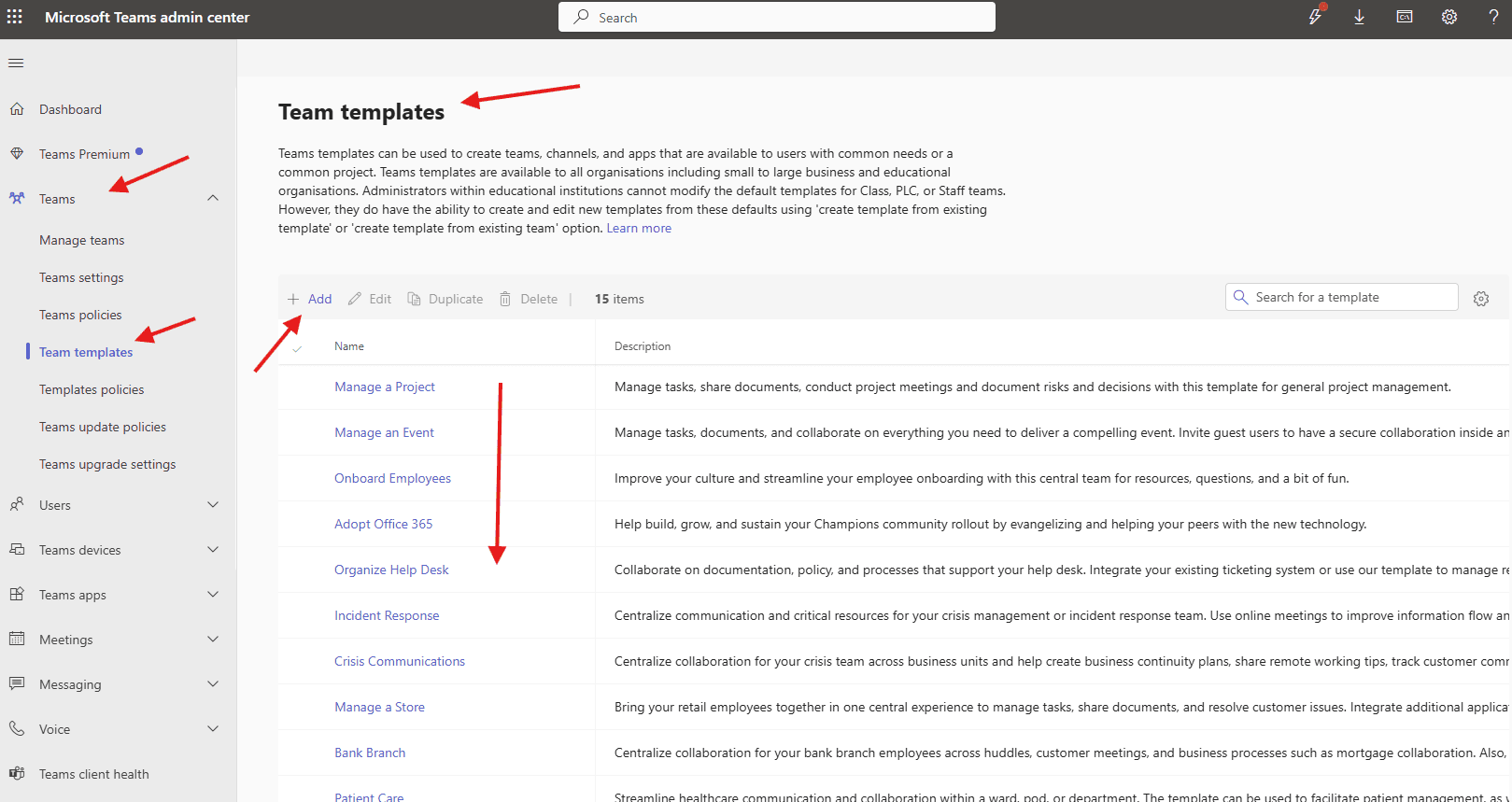Click the Learn more link
Screen dimensions: 1512x802
(639, 228)
